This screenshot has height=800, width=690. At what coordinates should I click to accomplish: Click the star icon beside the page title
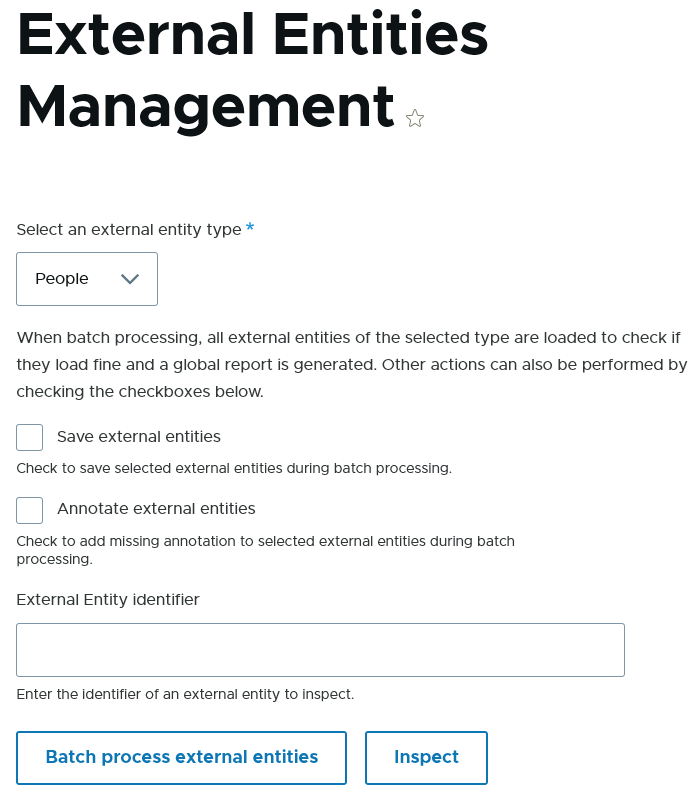[x=415, y=119]
